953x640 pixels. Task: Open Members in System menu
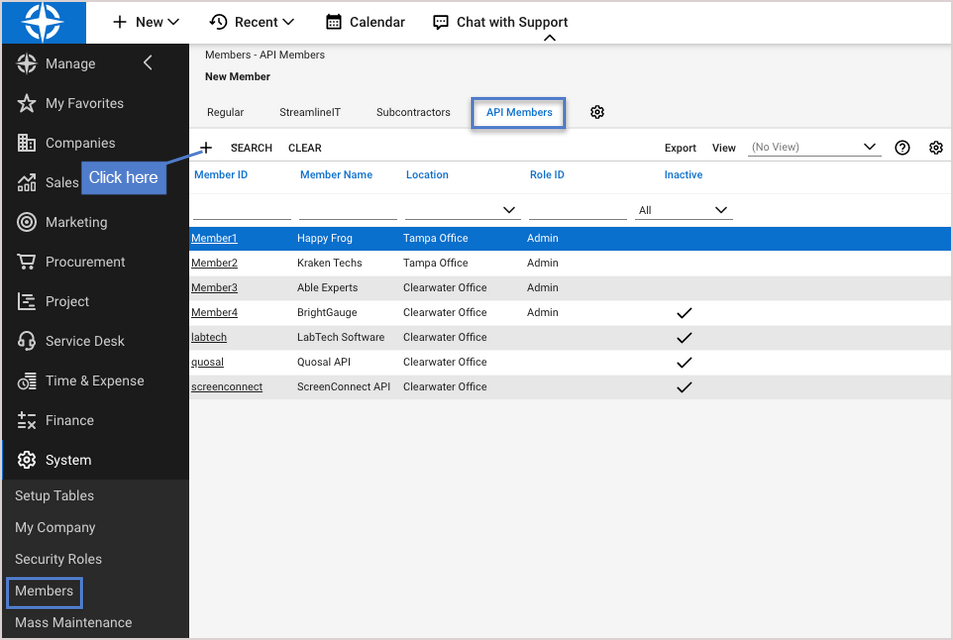click(44, 591)
